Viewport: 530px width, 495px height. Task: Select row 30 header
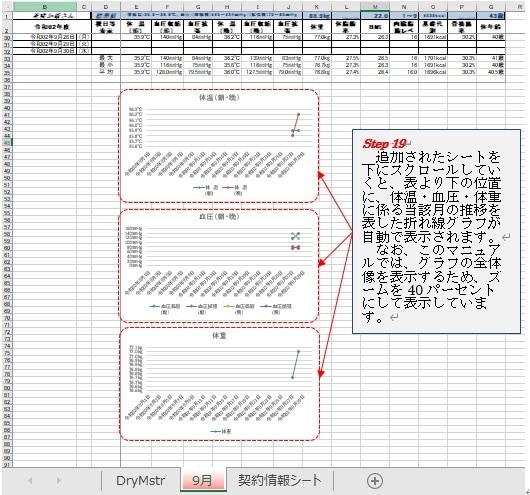pyautogui.click(x=7, y=37)
